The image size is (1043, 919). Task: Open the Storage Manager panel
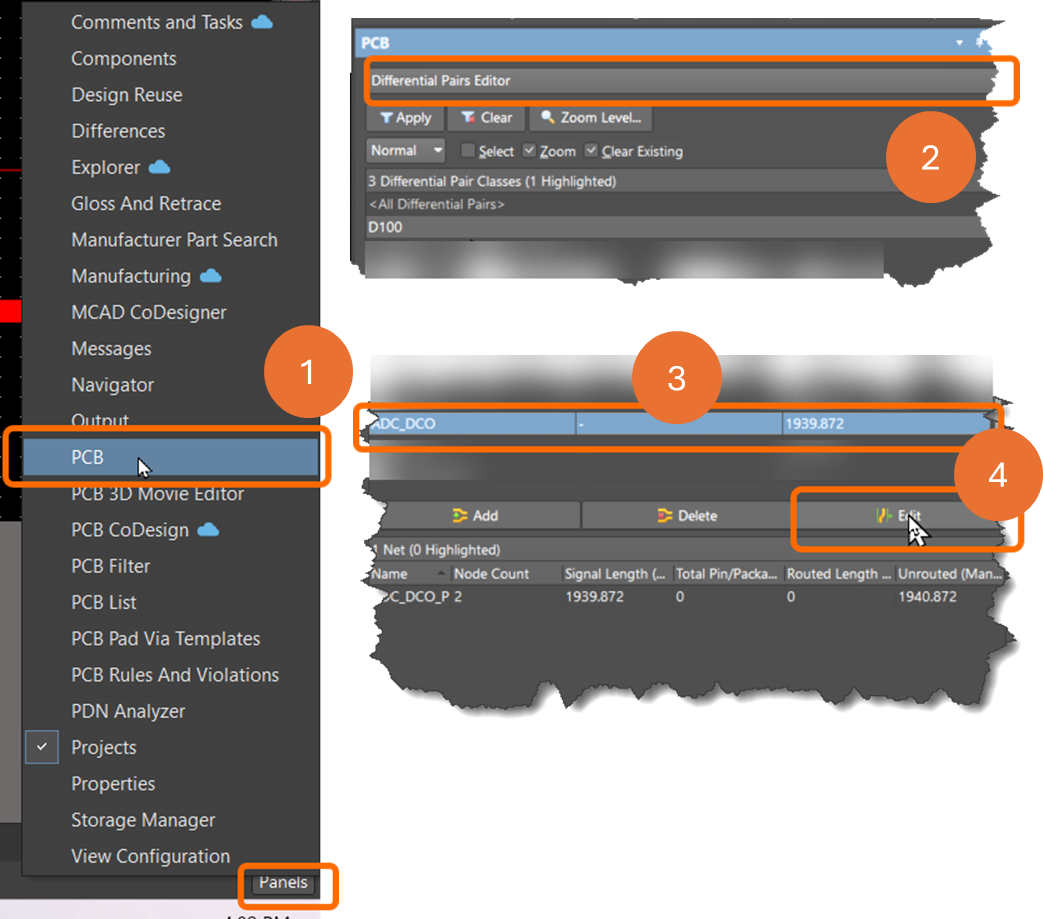point(144,820)
